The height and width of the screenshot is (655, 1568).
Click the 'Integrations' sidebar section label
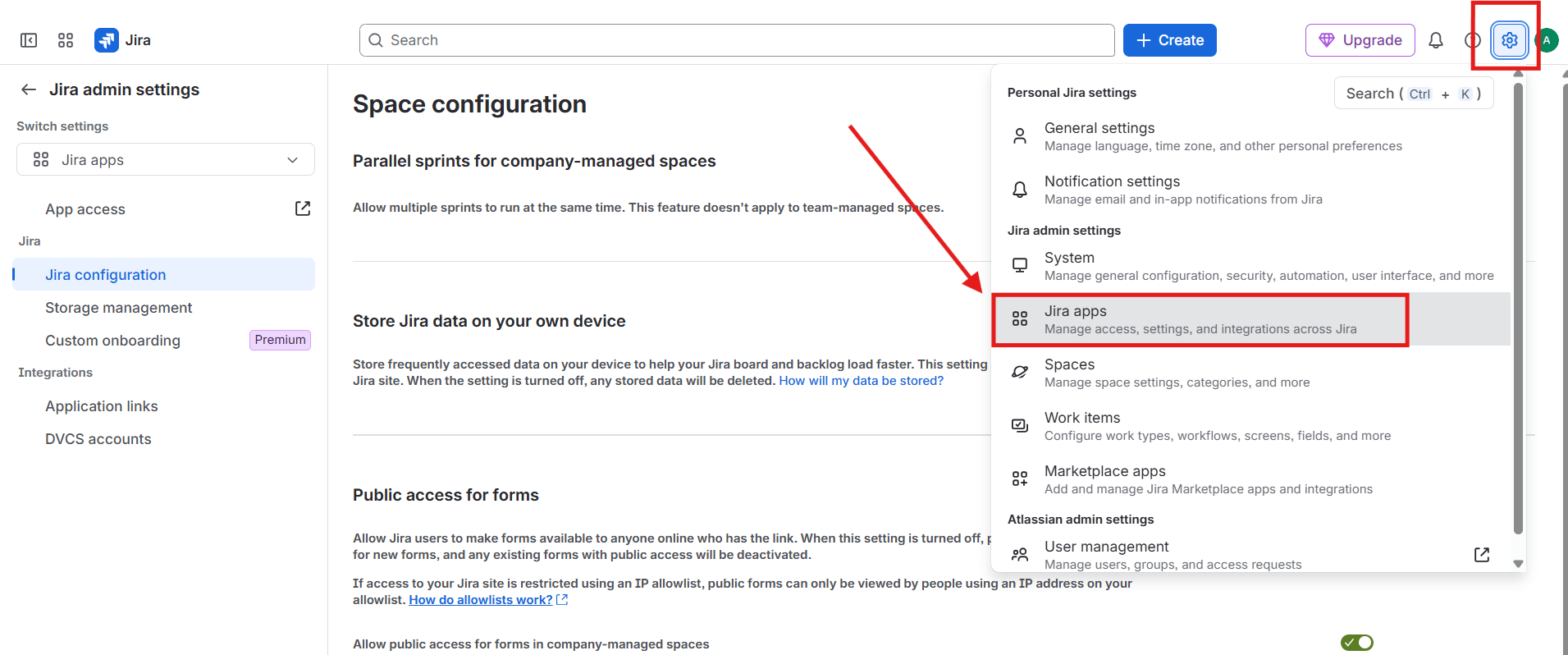click(55, 373)
